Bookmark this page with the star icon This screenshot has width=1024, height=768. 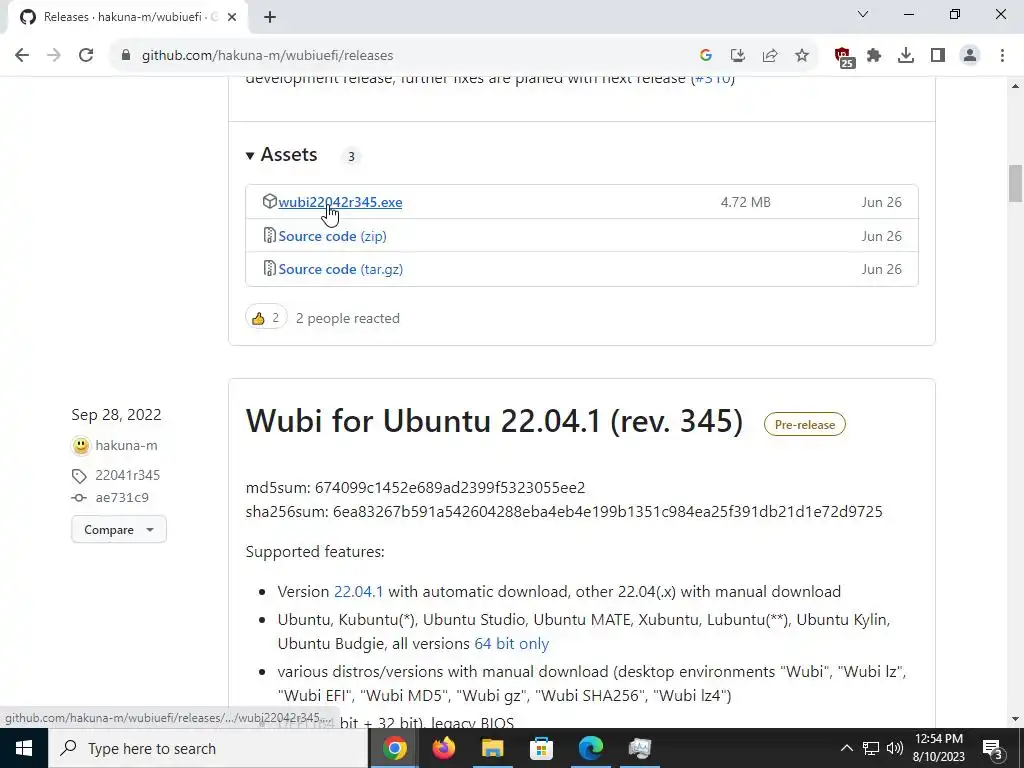coord(802,56)
